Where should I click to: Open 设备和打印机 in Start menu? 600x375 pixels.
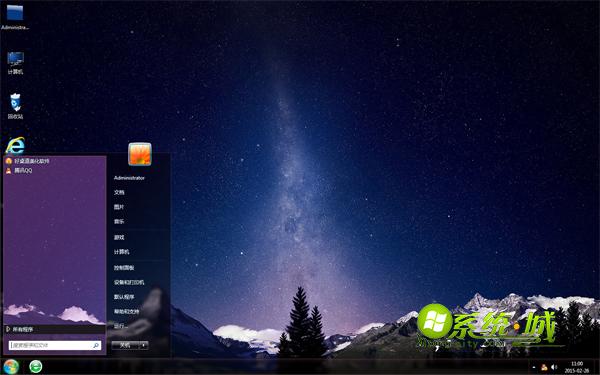[129, 282]
